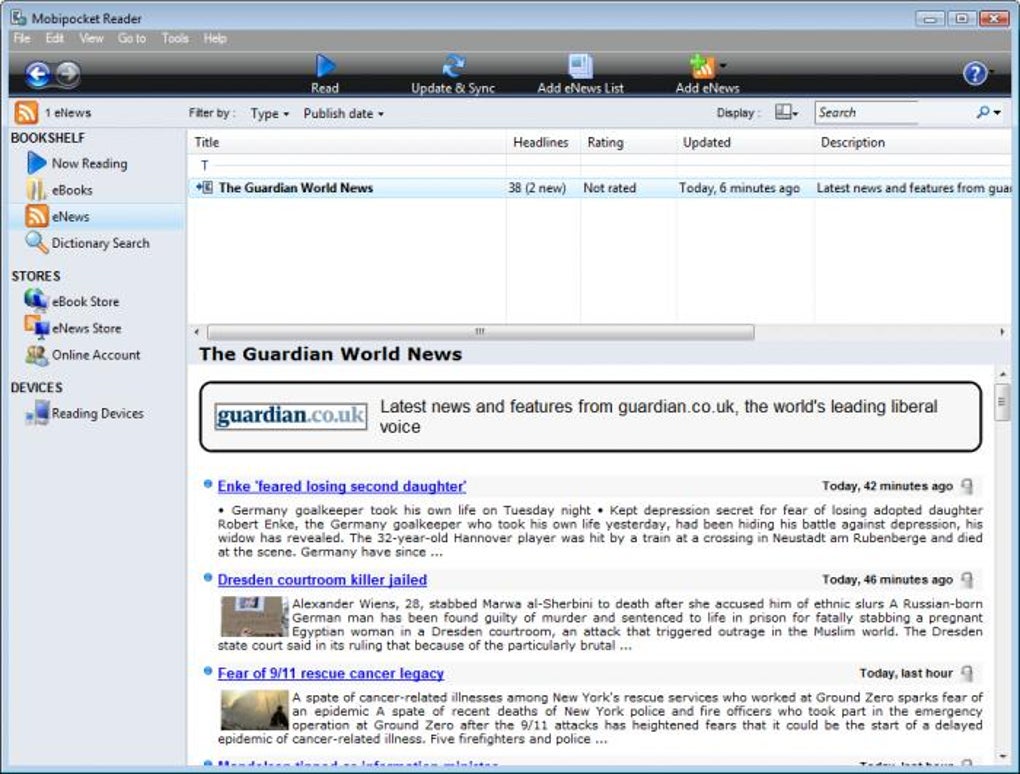
Task: Expand the Publish date filter
Action: [343, 114]
